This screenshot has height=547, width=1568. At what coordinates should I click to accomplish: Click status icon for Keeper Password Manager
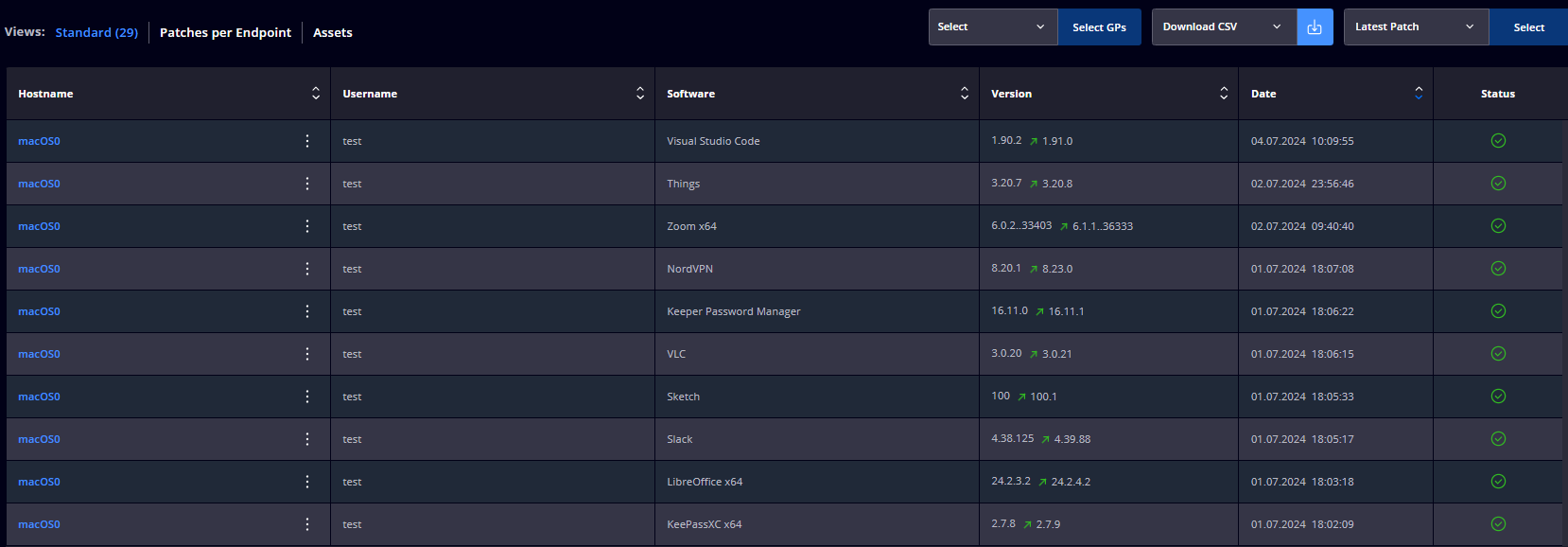click(1498, 311)
